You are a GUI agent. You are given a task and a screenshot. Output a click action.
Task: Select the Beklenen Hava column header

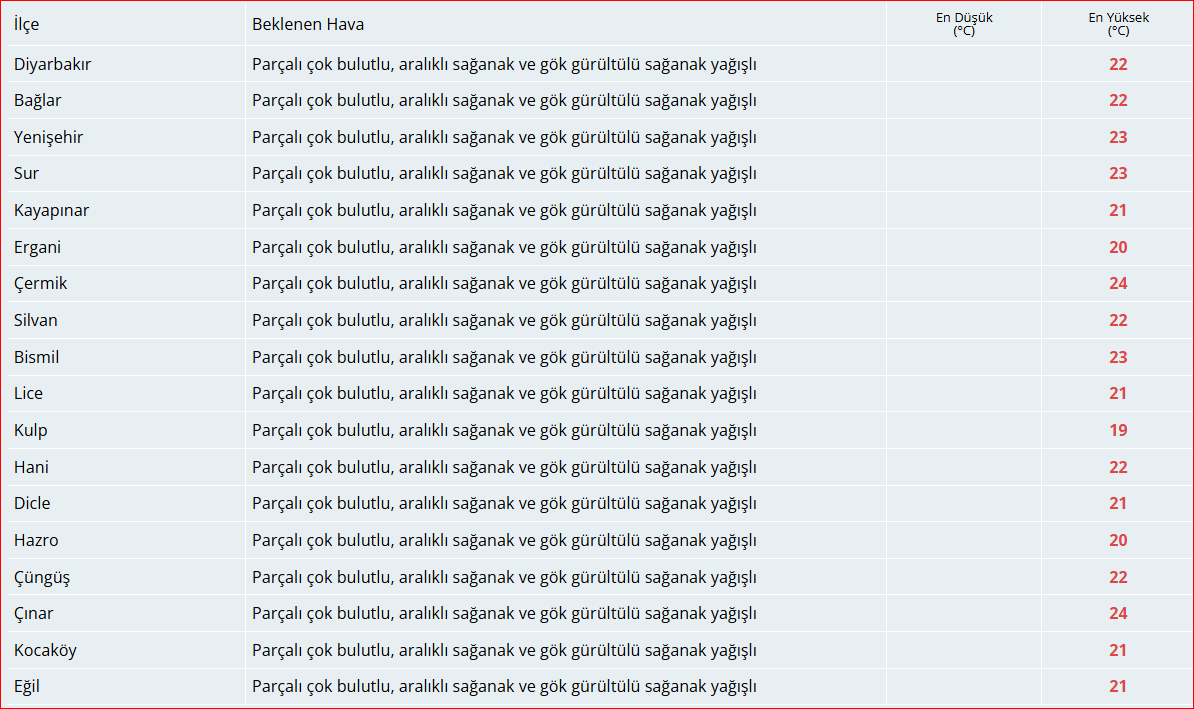pos(308,24)
